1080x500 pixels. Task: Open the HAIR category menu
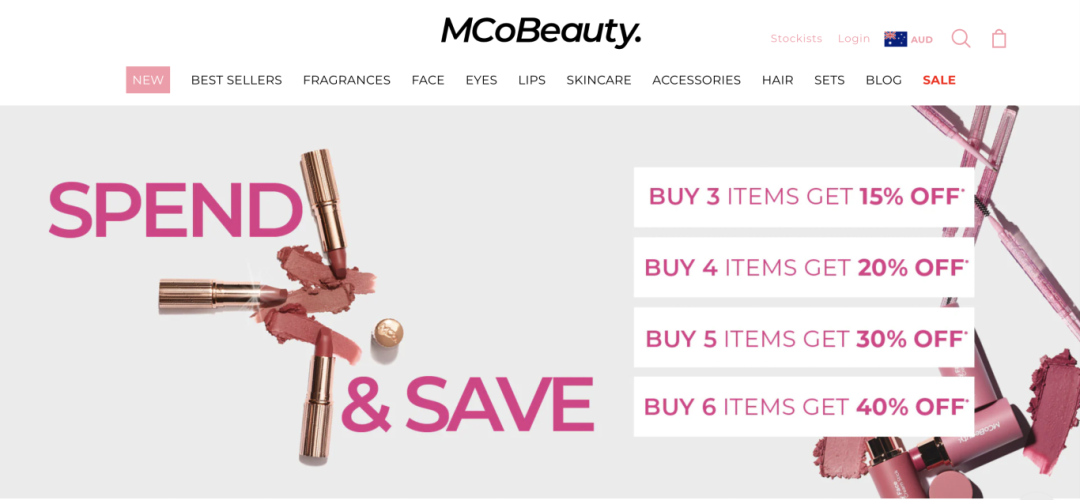pyautogui.click(x=778, y=80)
